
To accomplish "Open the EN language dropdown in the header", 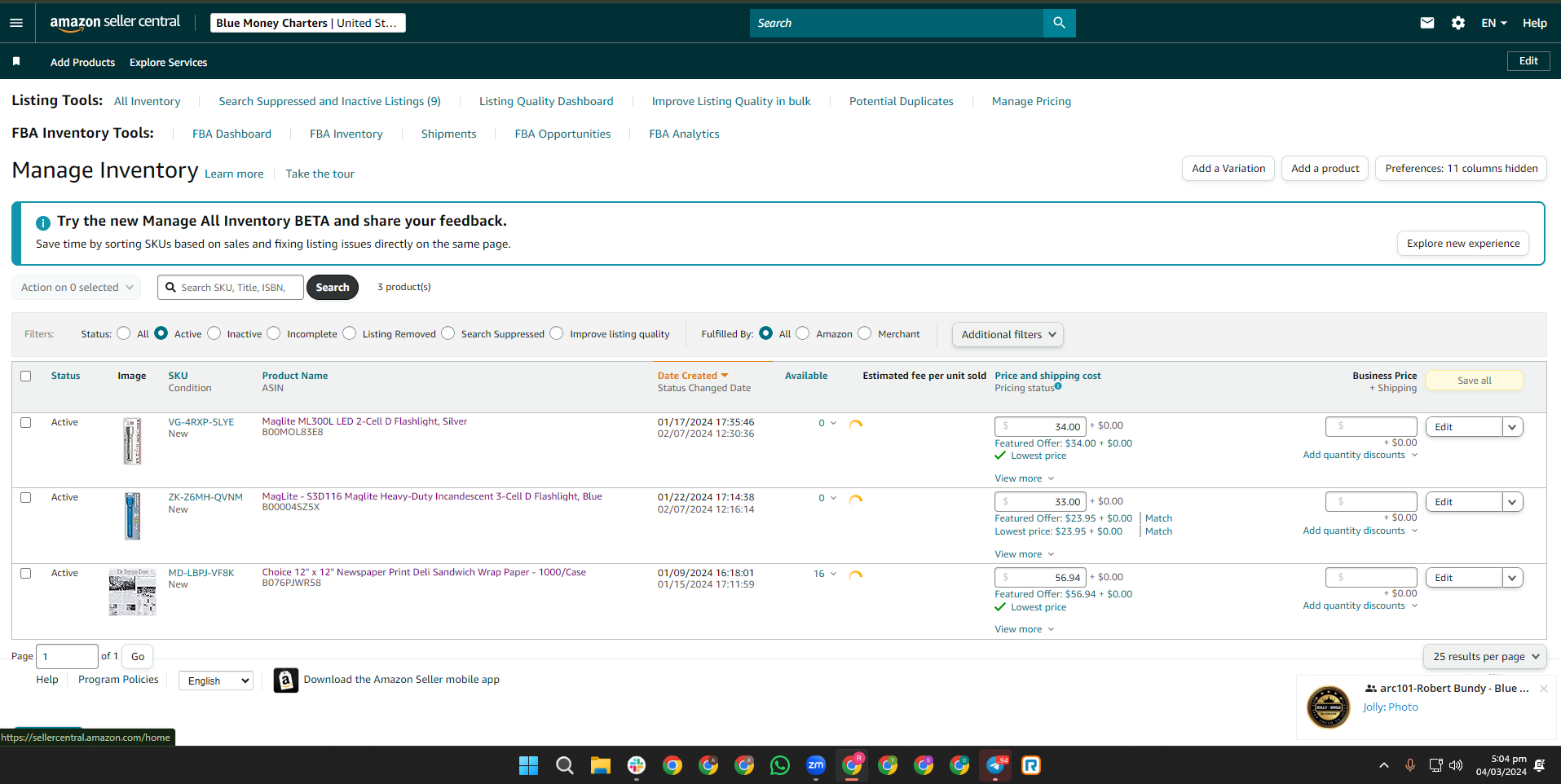I will [x=1494, y=23].
